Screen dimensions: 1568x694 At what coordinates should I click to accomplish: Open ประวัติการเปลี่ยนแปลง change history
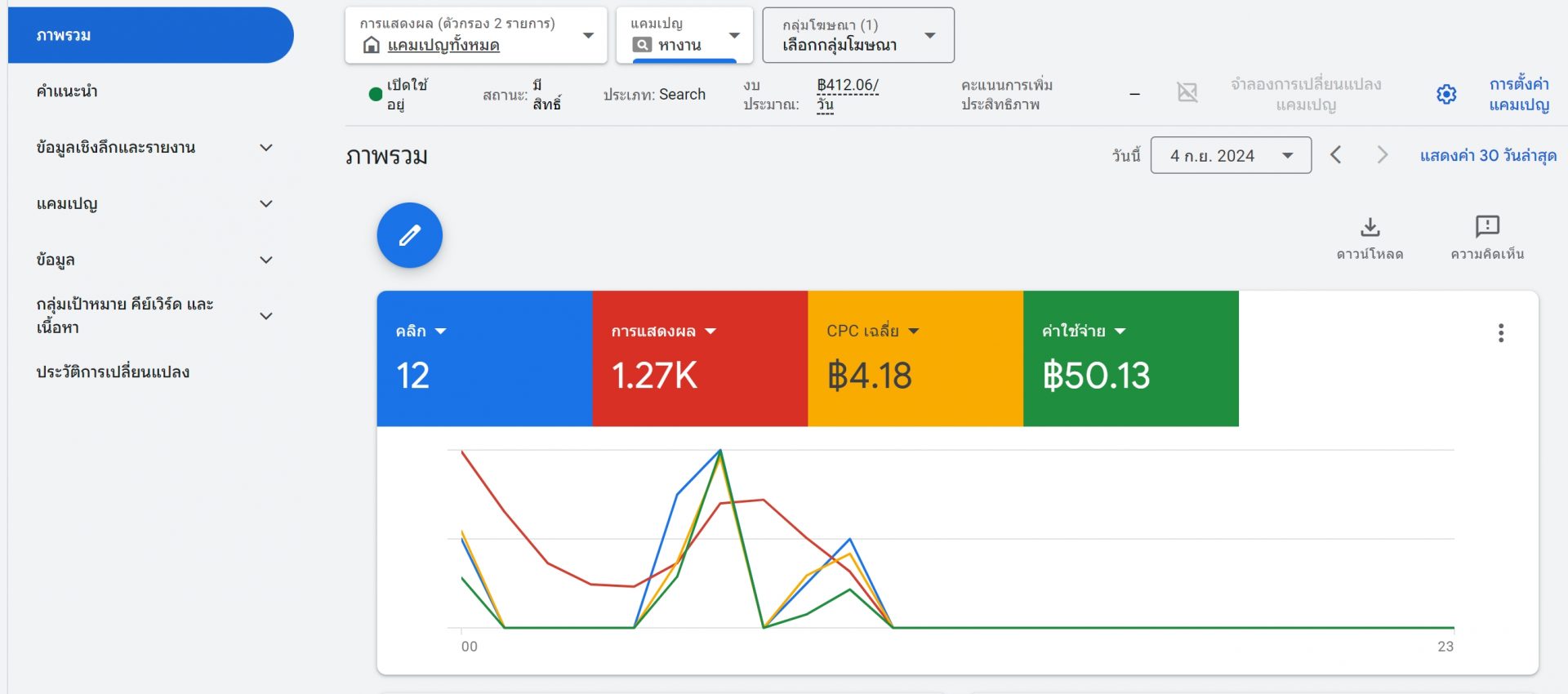(x=113, y=372)
